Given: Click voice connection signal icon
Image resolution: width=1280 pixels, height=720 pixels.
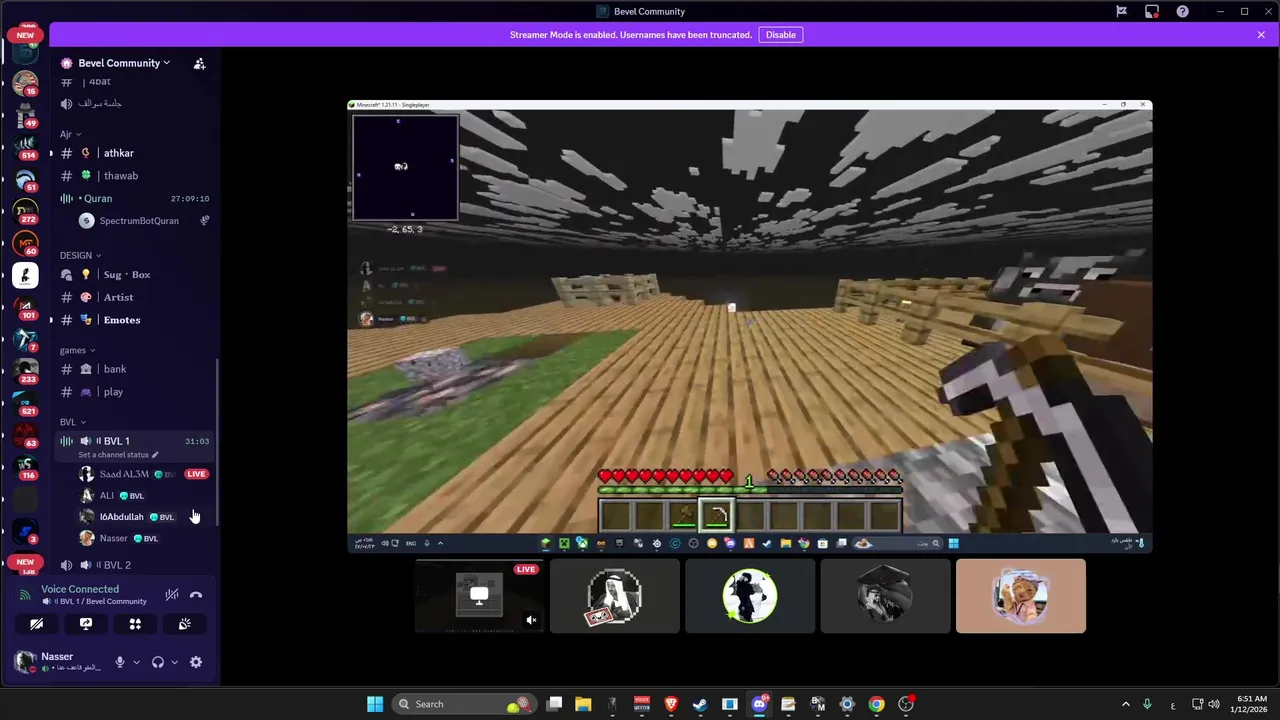Looking at the screenshot, I should 25,594.
